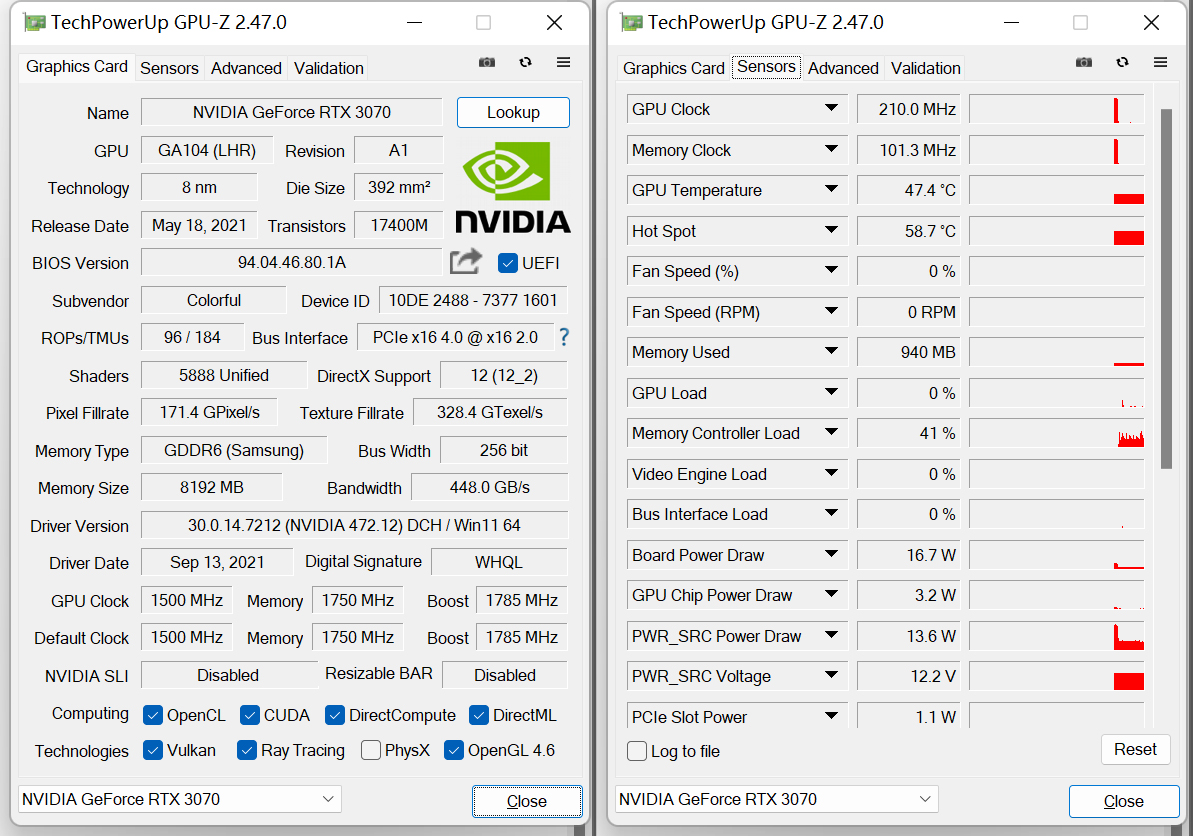
Task: Select Graphics Card tab in left window
Action: pos(77,67)
